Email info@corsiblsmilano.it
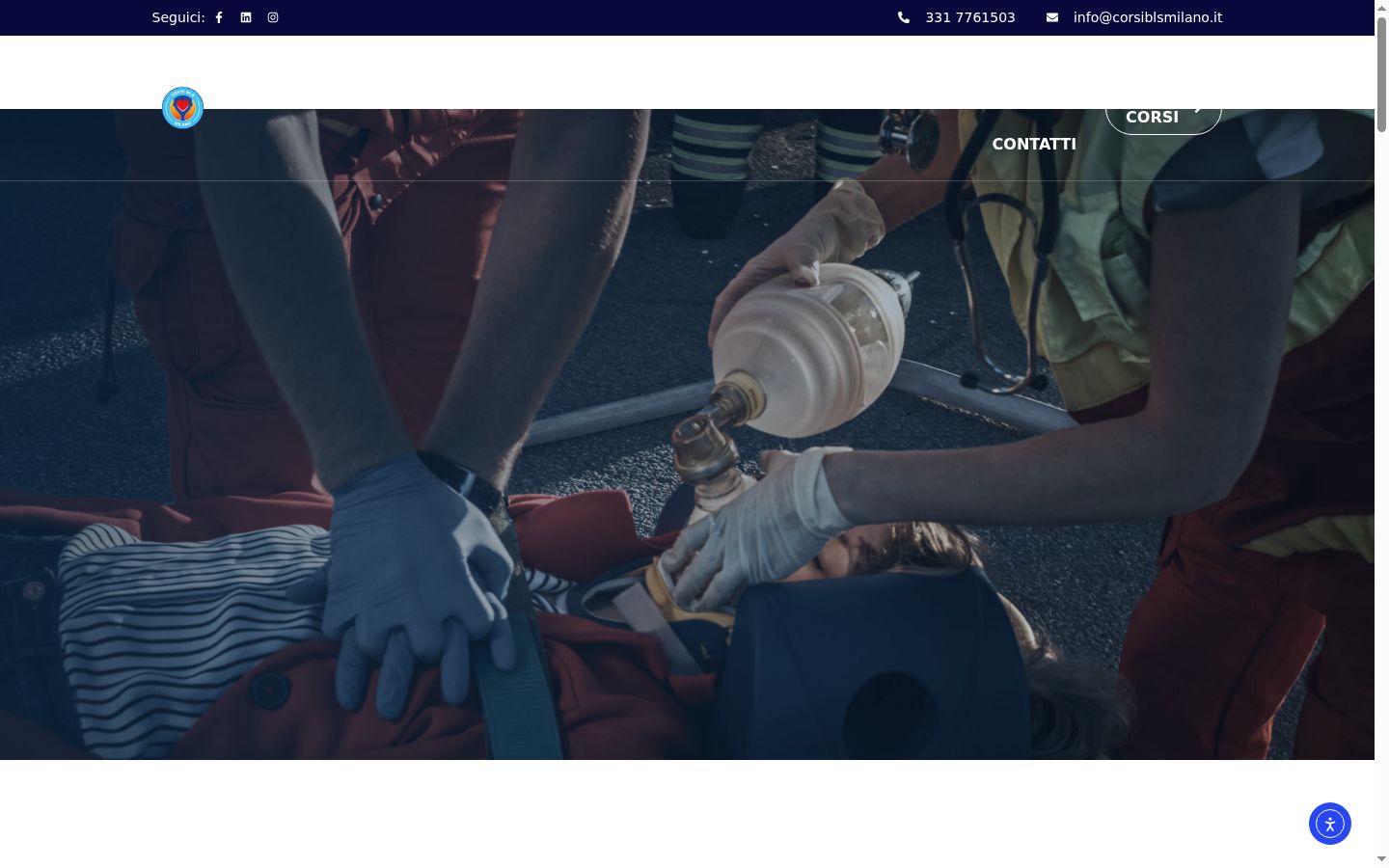 pyautogui.click(x=1148, y=17)
